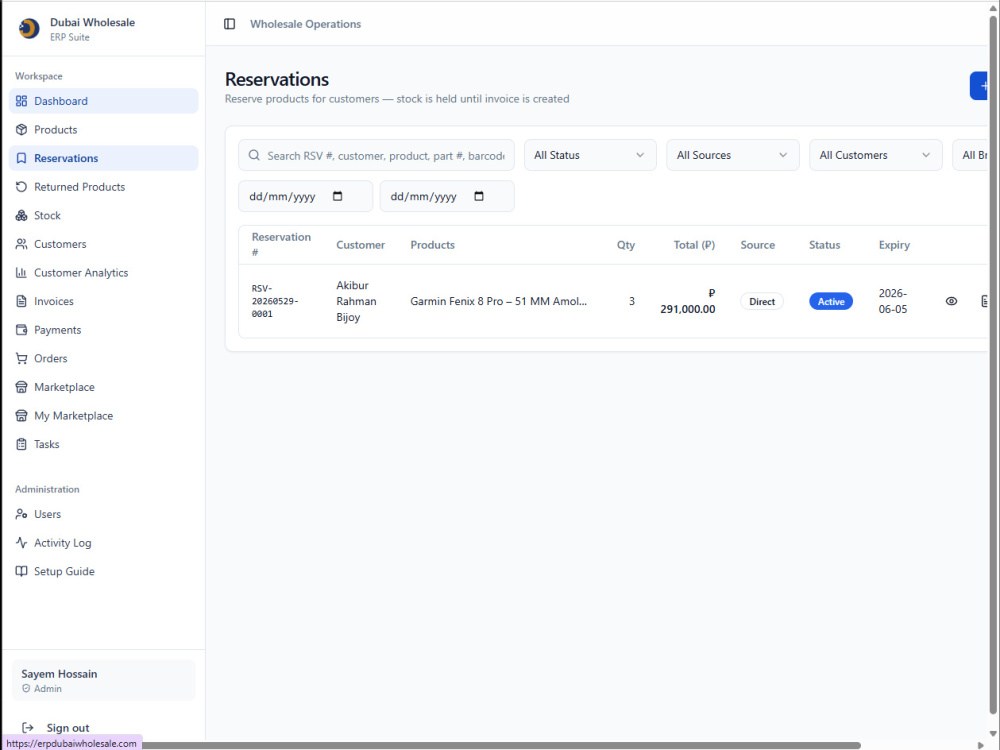Go to Invoices
Viewport: 1000px width, 750px height.
[104, 301]
